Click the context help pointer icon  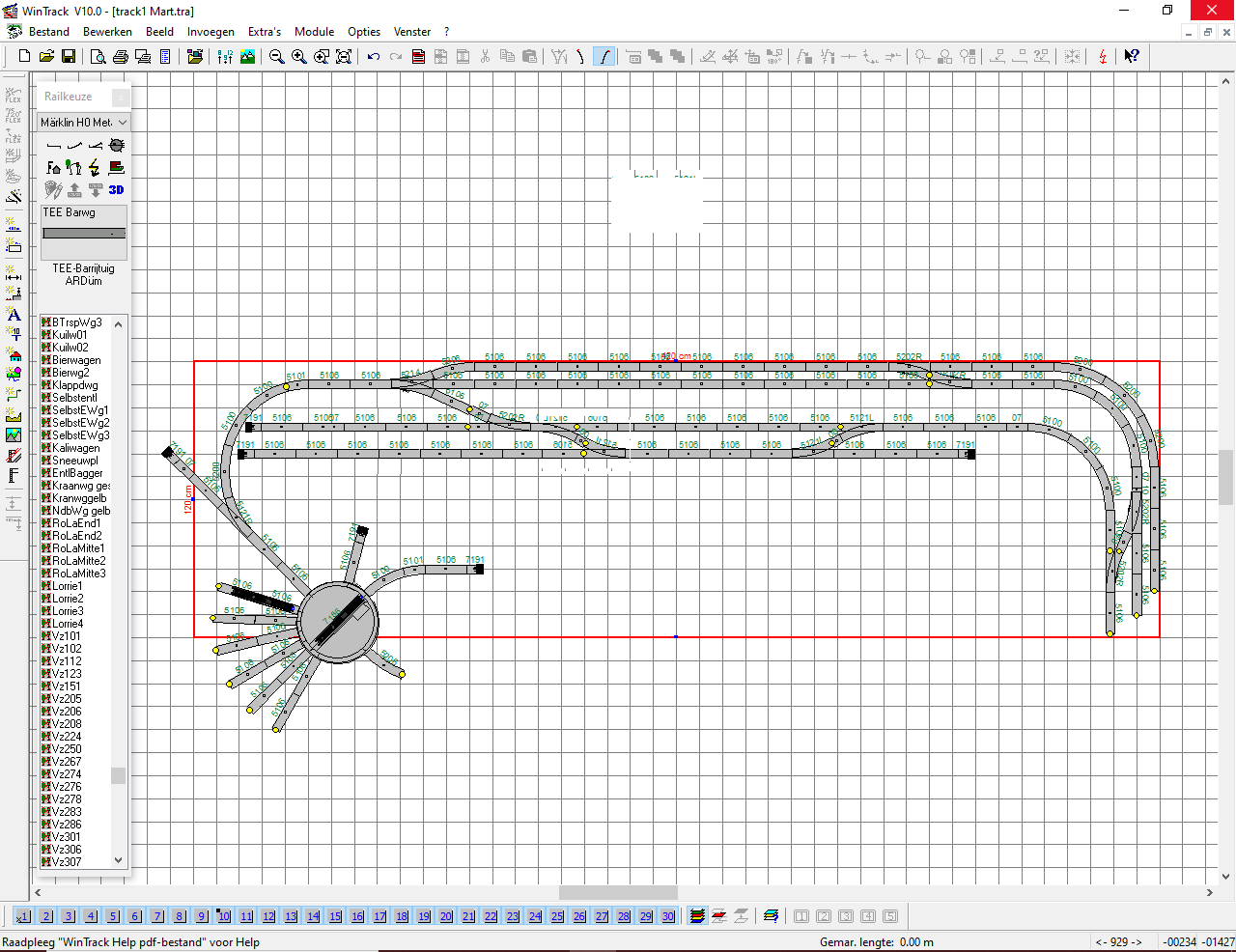point(1132,57)
